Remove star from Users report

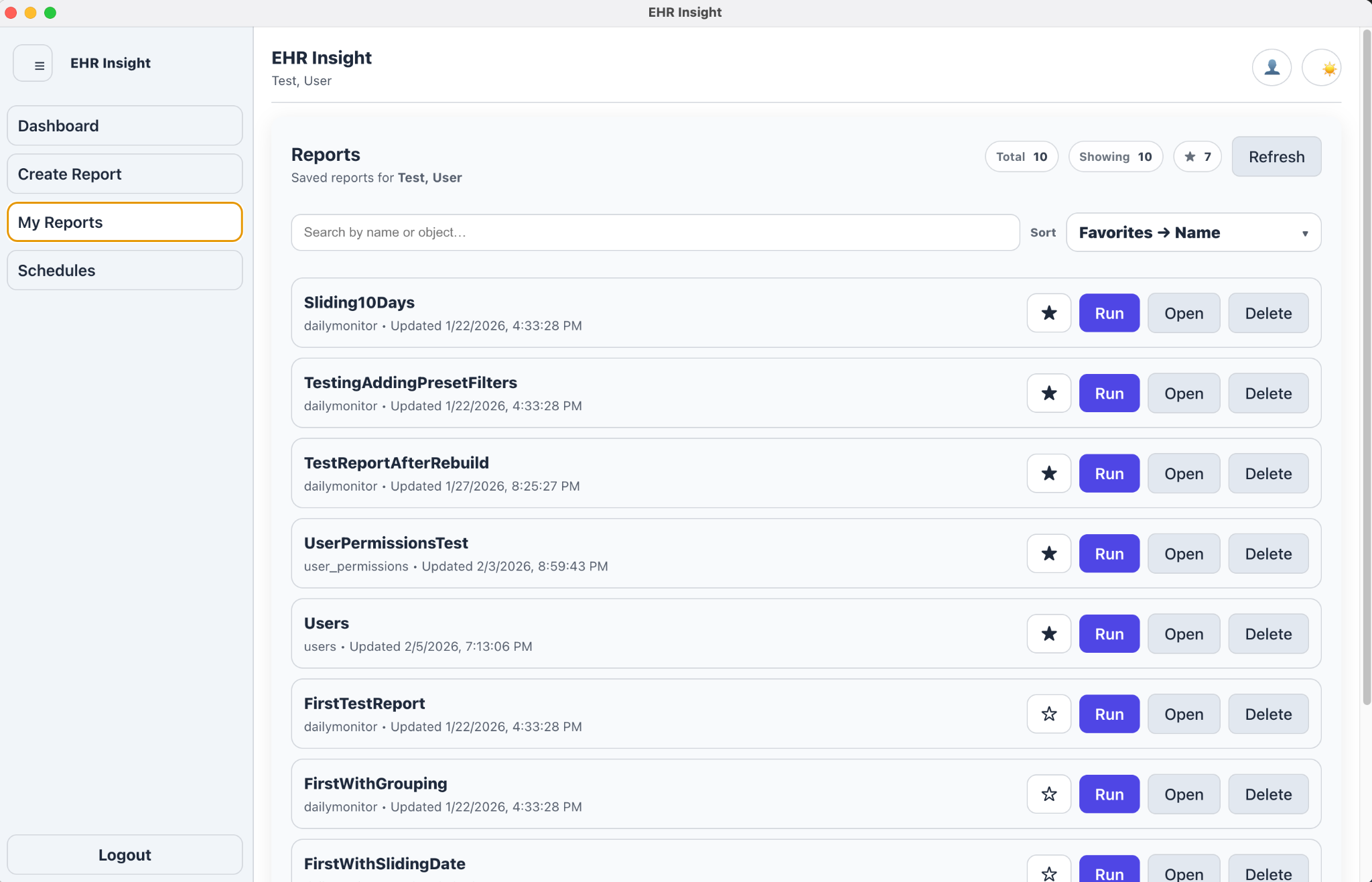coord(1048,634)
